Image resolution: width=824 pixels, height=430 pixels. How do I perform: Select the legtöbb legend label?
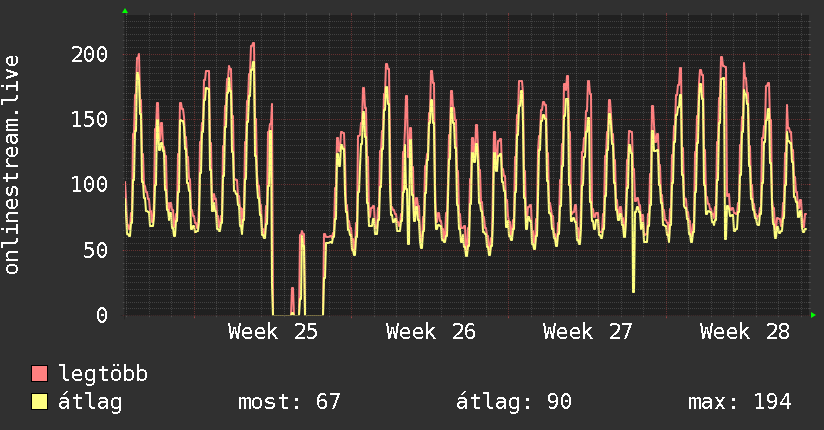pos(103,374)
